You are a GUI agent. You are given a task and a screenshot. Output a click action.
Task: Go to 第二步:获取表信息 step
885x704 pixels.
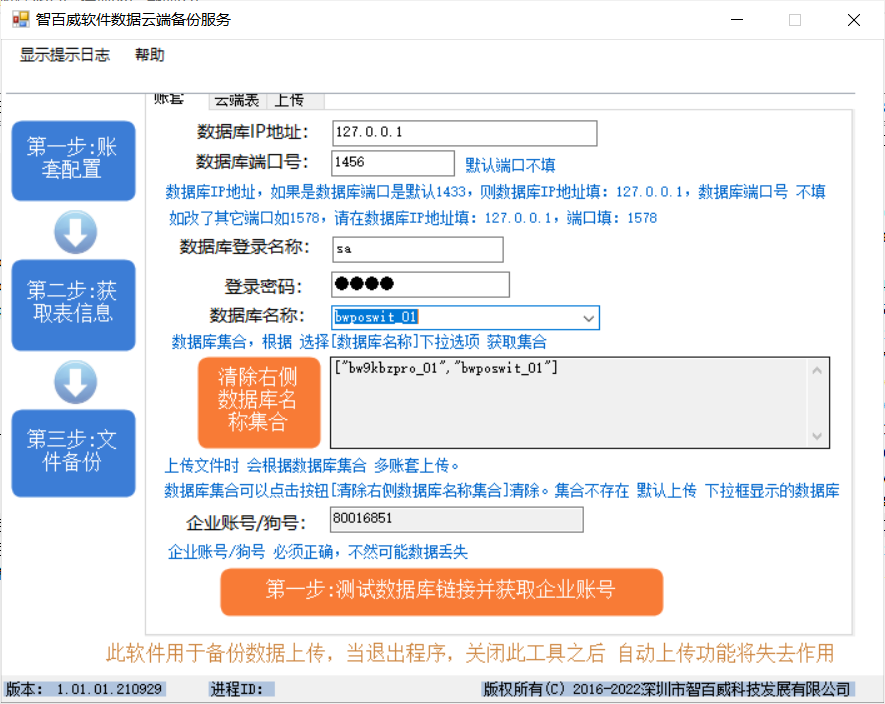click(73, 304)
